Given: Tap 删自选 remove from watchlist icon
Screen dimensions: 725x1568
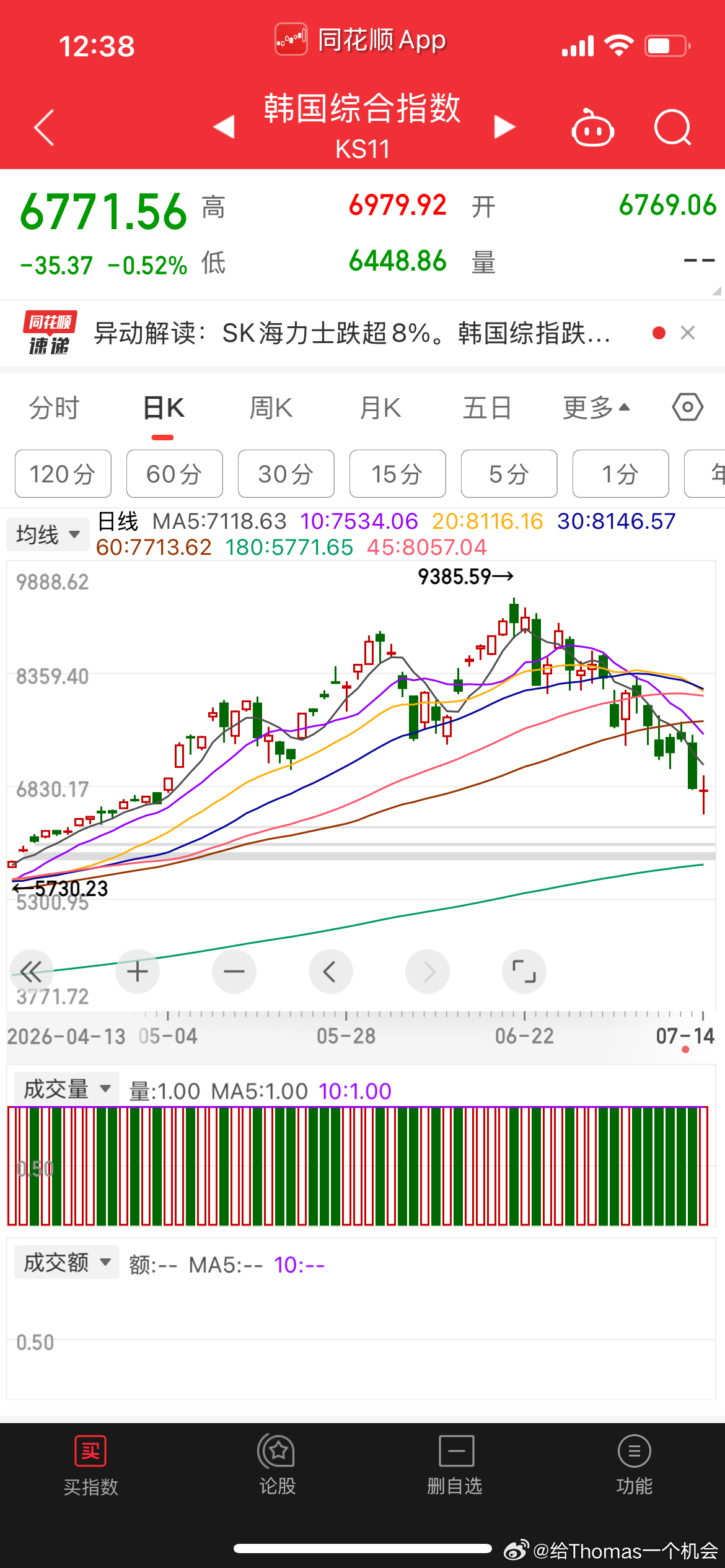Looking at the screenshot, I should 456,1451.
